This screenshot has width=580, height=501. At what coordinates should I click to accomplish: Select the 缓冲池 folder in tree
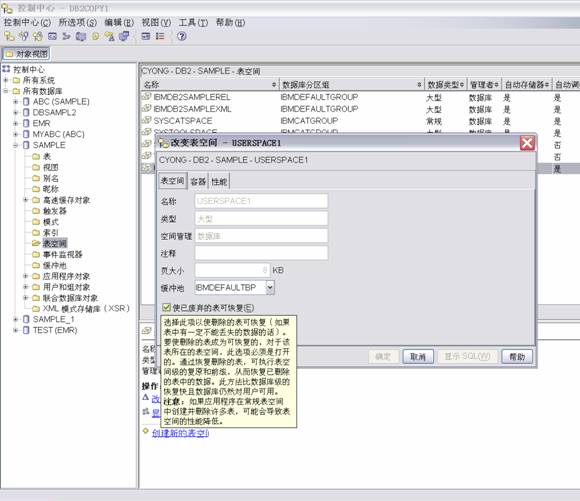50,265
